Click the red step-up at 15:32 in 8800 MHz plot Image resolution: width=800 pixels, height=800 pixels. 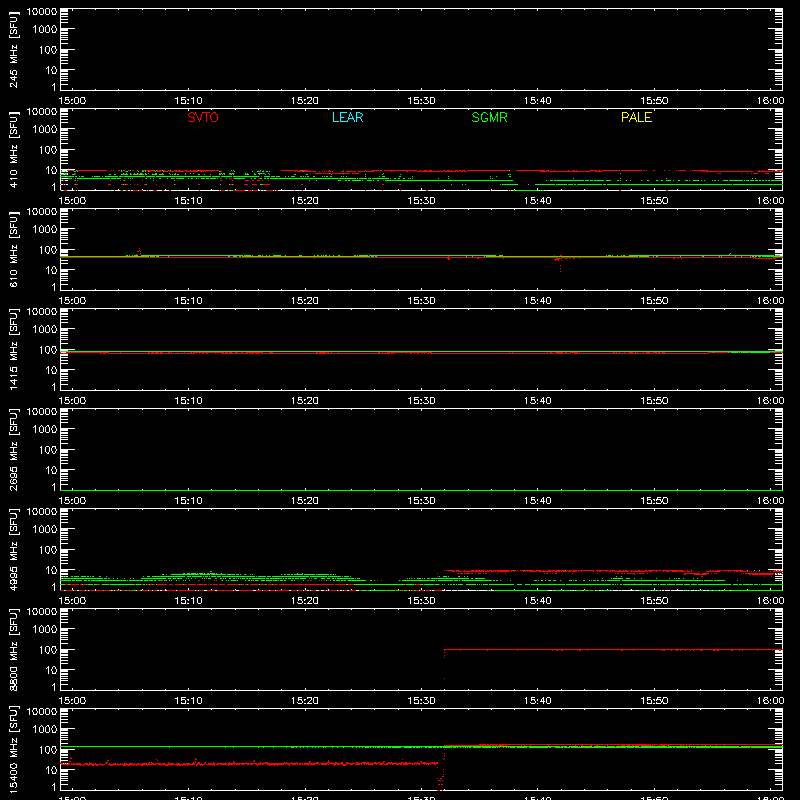pos(444,663)
